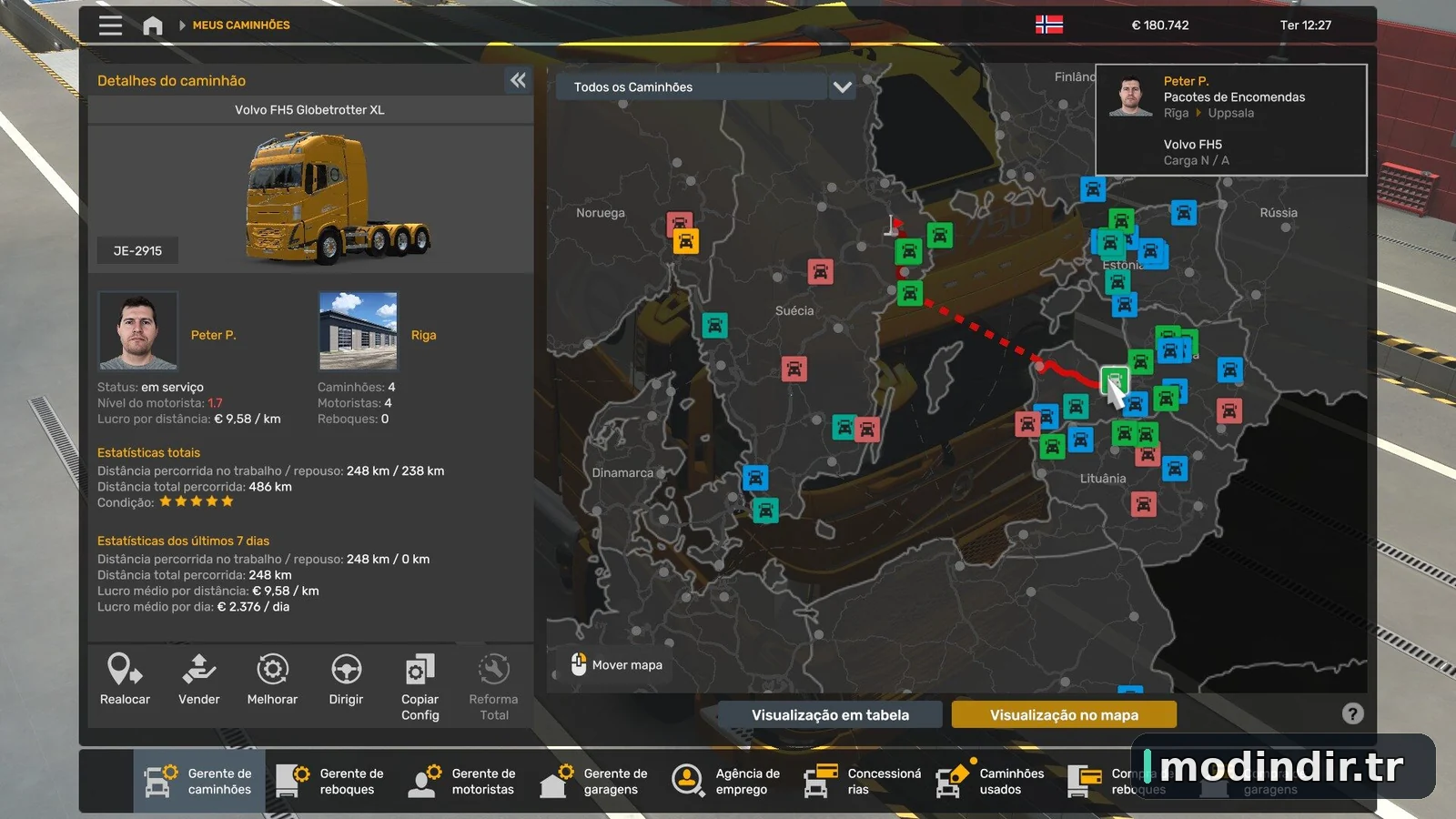Click the Estatísticas totais heading
The image size is (1456, 819).
pos(148,452)
